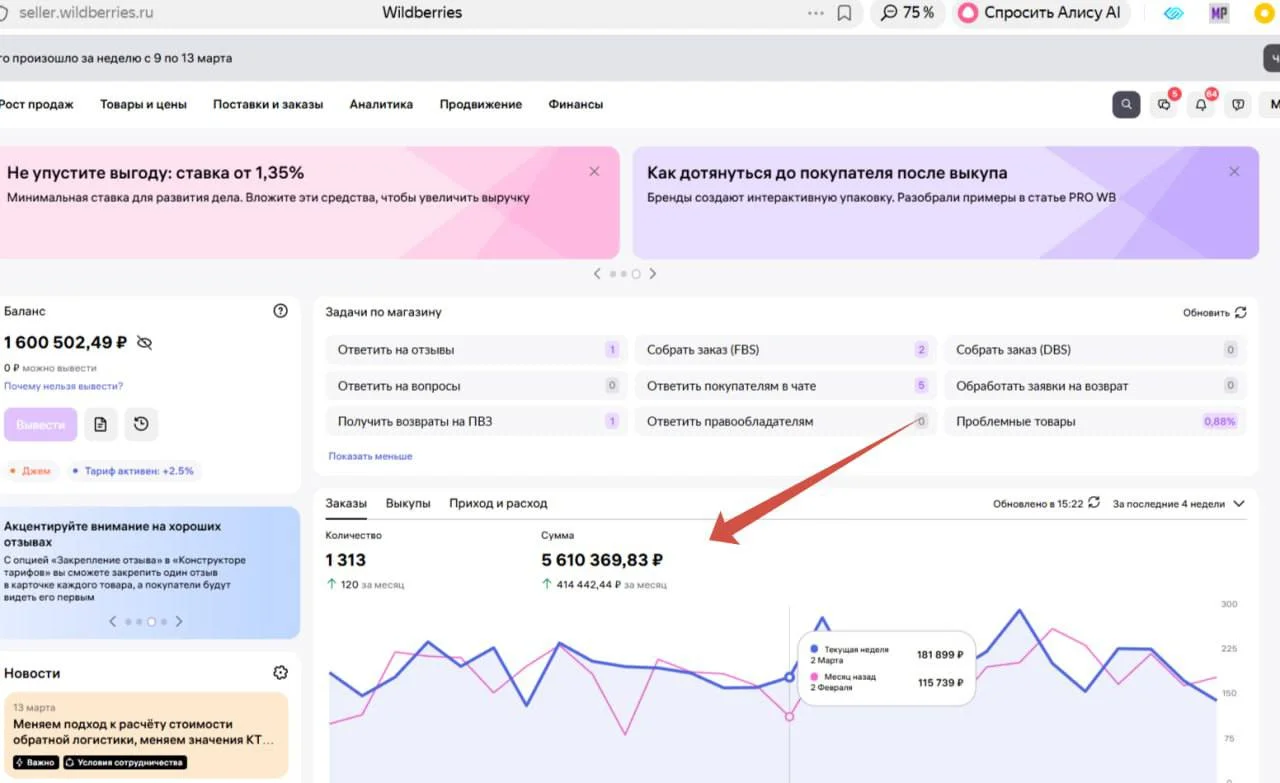
Task: Open the 'Получить возвраты на ПВЗ' task
Action: [x=477, y=421]
